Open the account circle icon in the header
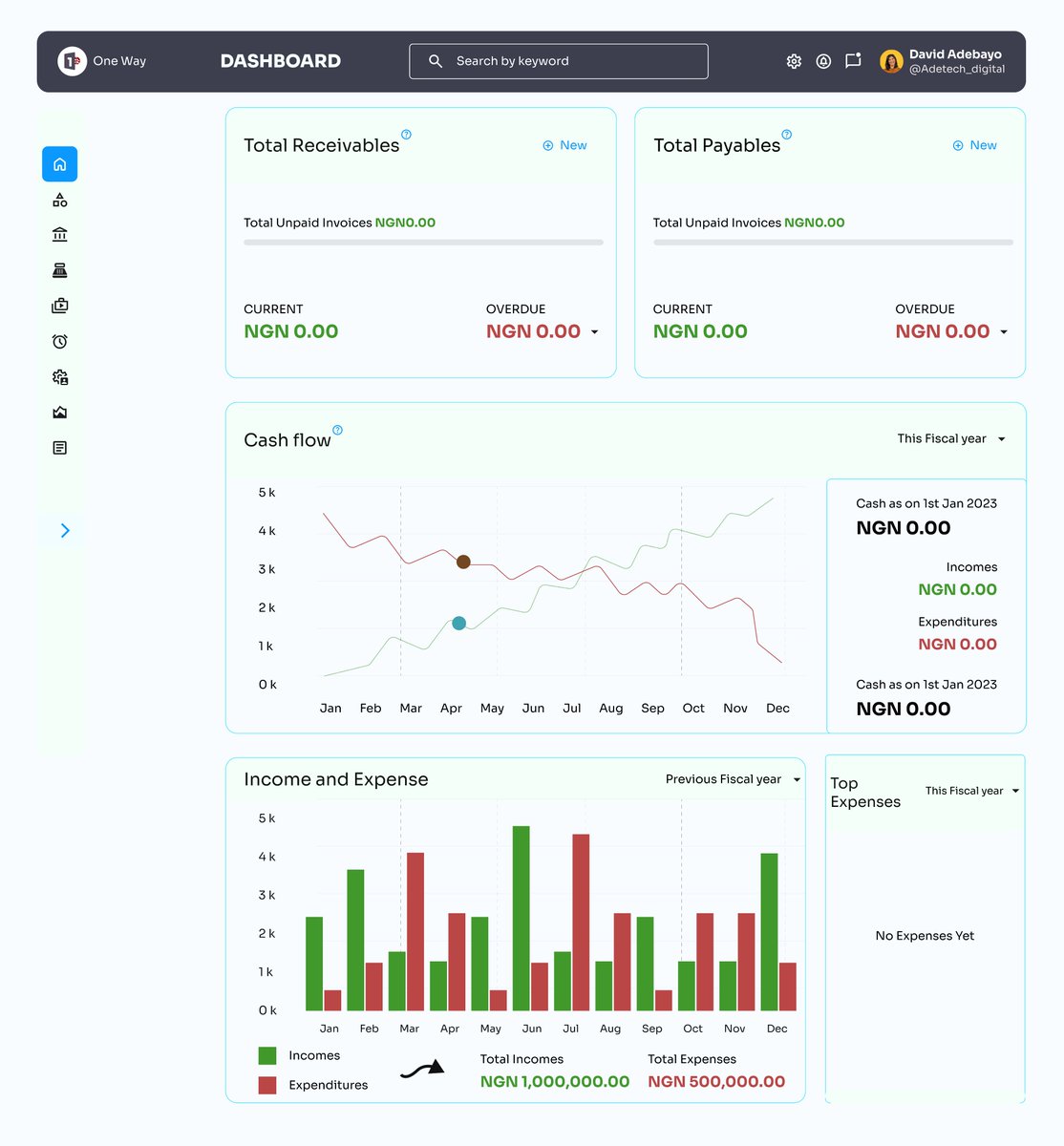1064x1146 pixels. 823,61
